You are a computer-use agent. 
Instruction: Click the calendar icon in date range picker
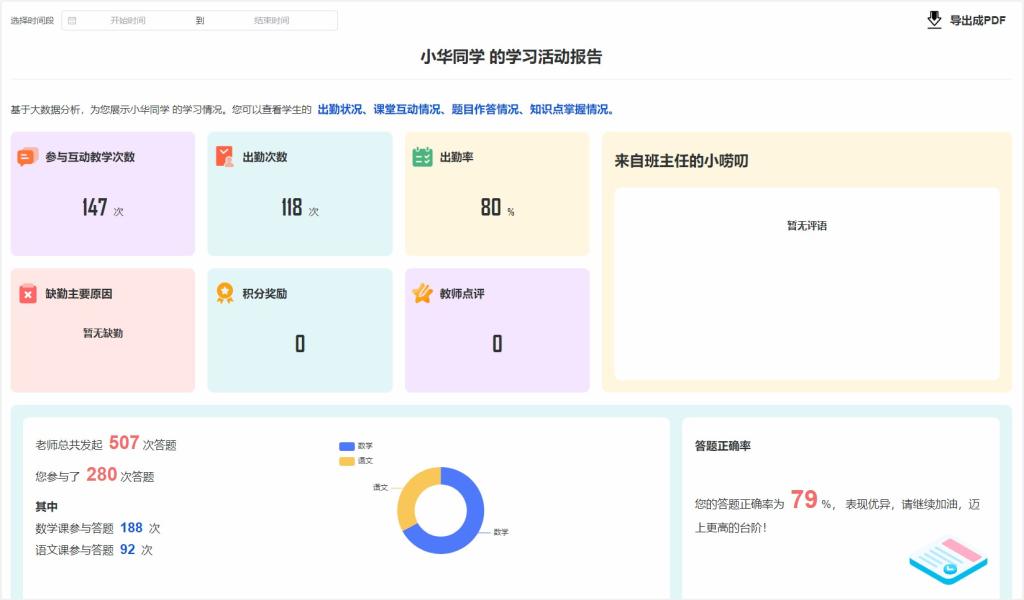coord(72,20)
